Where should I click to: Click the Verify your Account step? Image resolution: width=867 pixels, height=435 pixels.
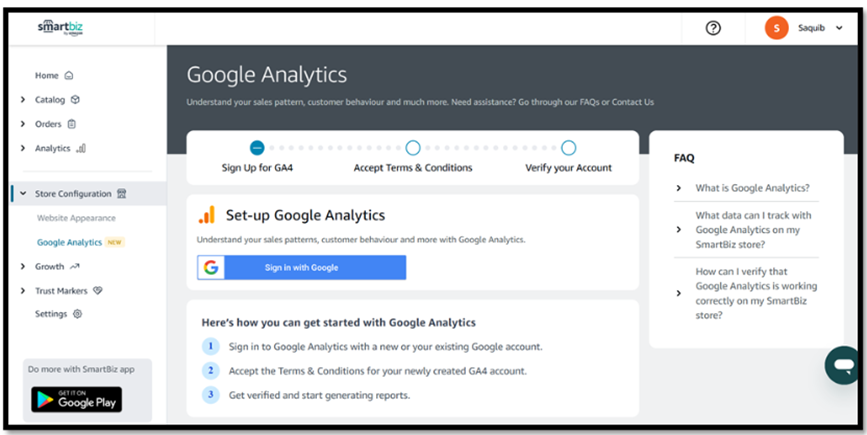(568, 148)
